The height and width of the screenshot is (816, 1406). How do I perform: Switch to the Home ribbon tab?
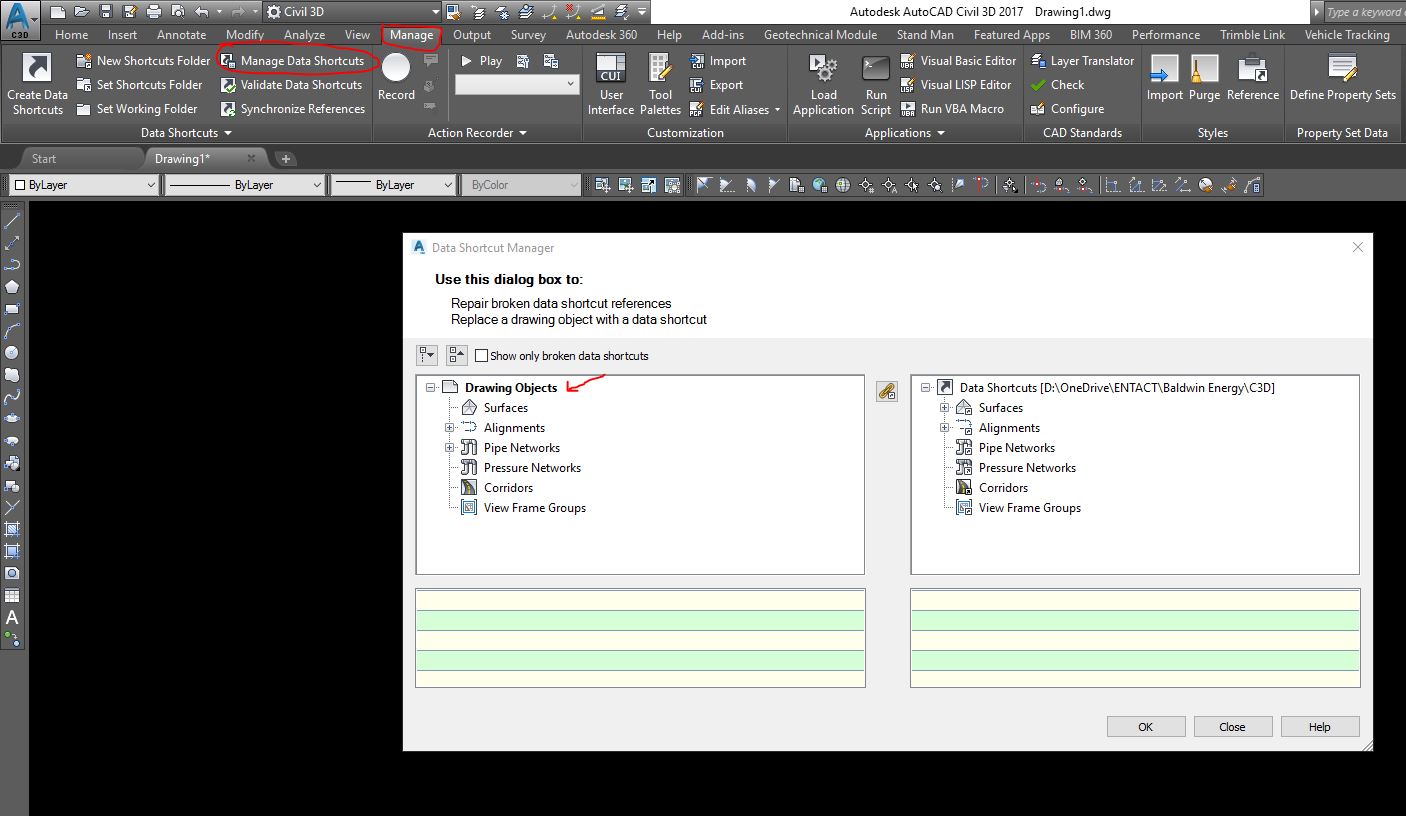click(x=71, y=34)
